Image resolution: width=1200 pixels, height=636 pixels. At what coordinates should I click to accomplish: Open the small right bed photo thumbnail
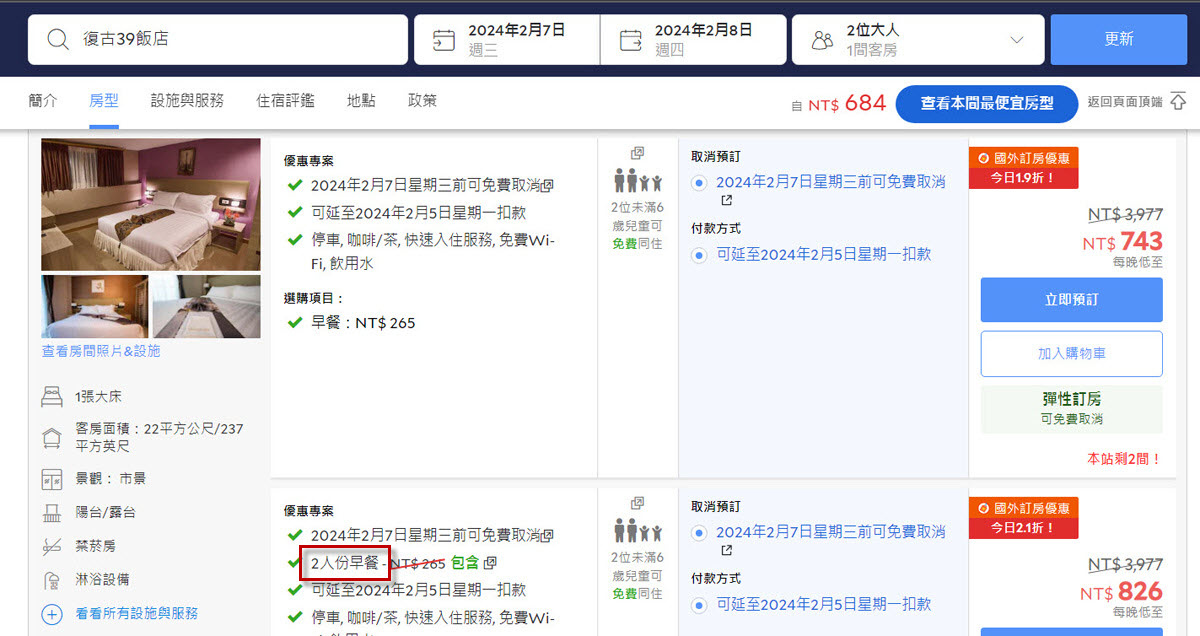coord(206,307)
